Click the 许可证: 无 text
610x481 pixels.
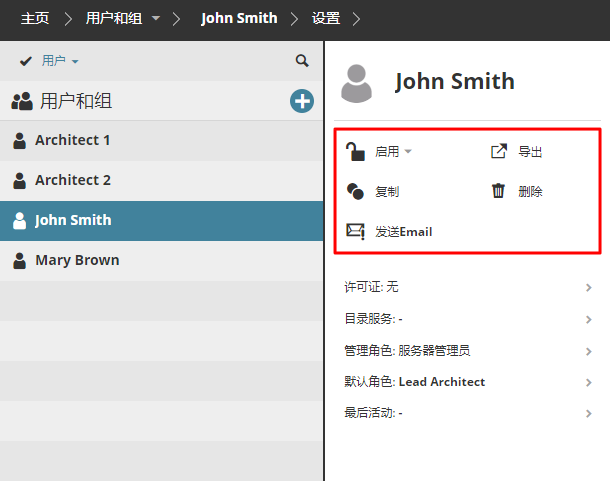click(371, 287)
